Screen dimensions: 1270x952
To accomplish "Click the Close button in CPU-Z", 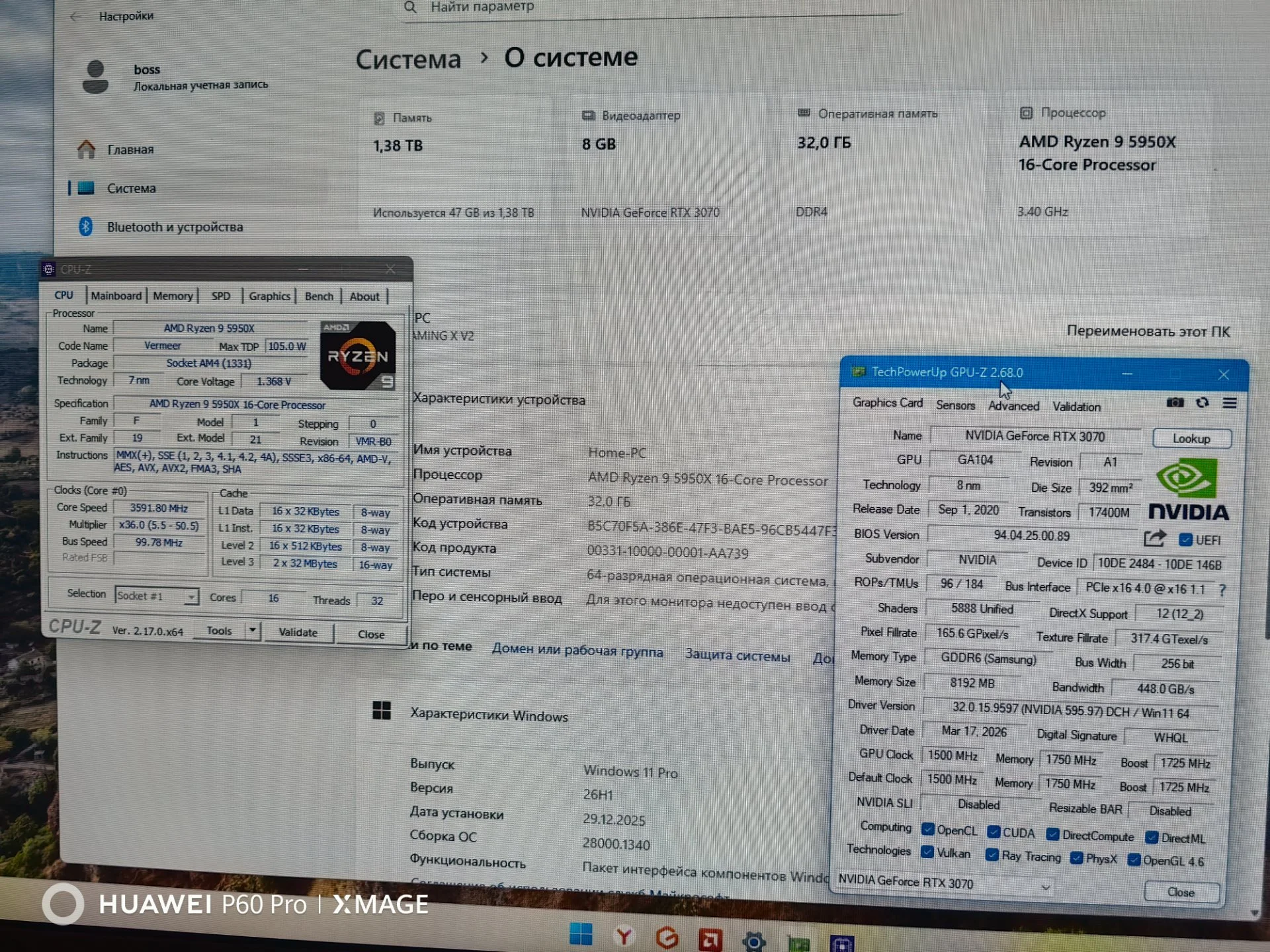I will [371, 634].
